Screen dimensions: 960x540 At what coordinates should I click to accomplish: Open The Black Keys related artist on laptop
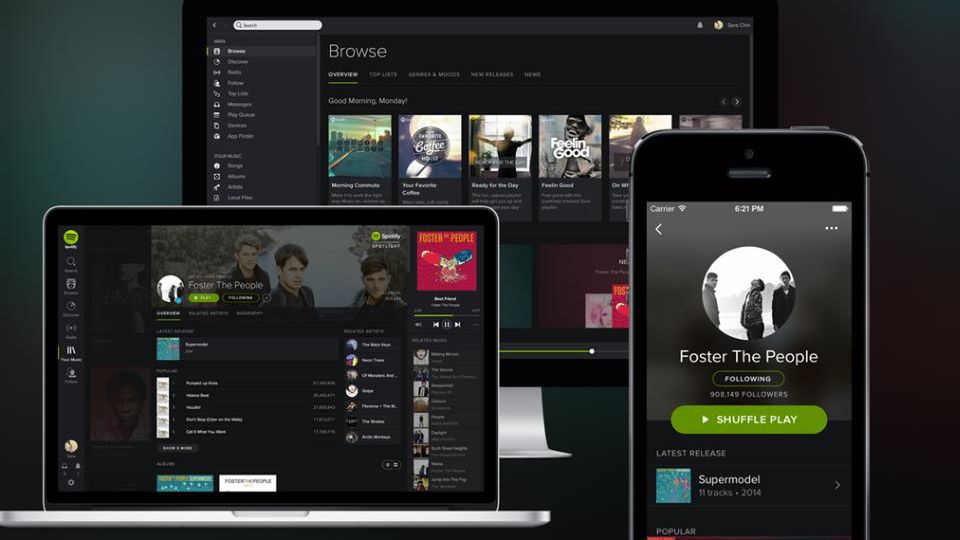[372, 345]
